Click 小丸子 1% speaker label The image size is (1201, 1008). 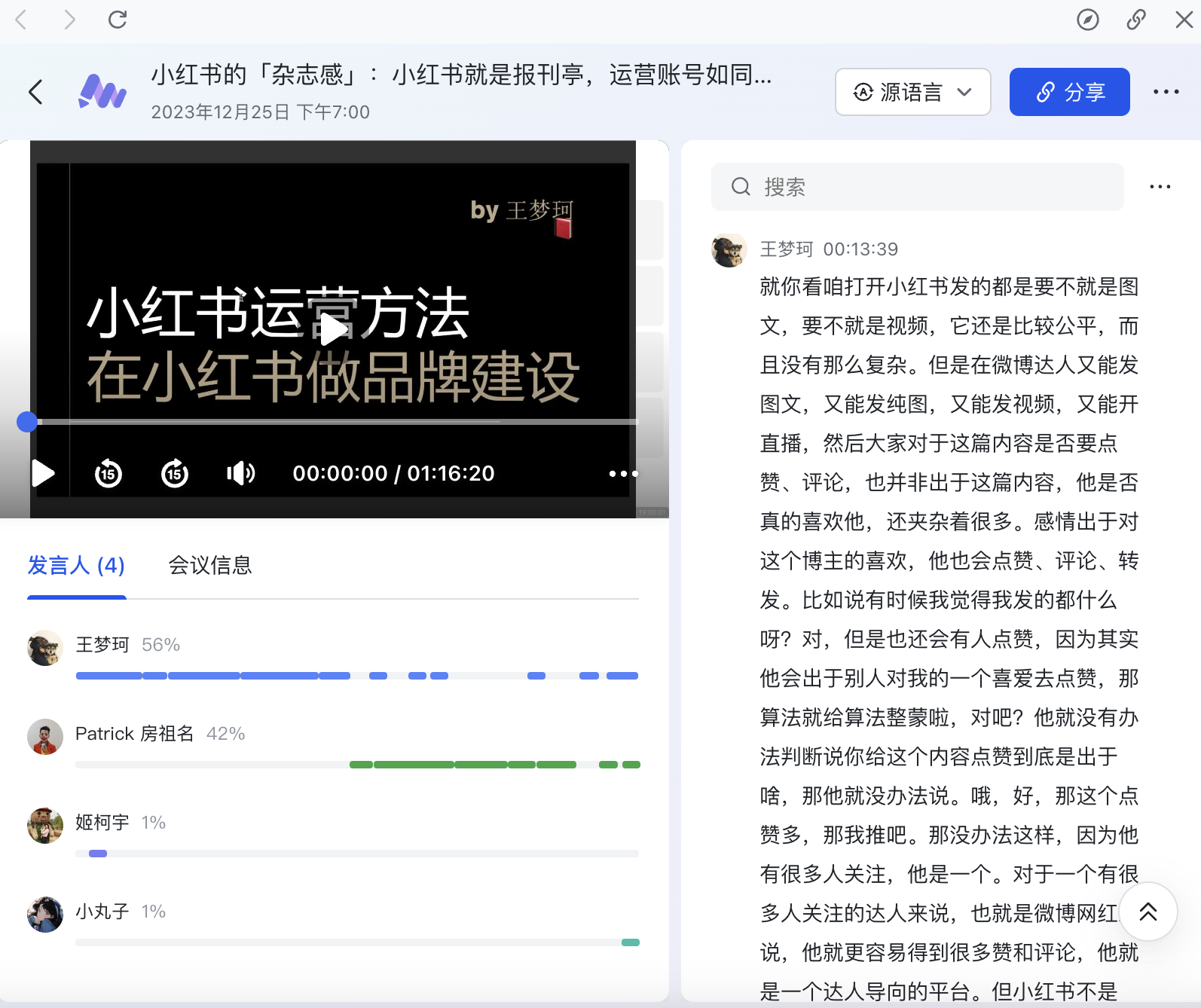121,912
